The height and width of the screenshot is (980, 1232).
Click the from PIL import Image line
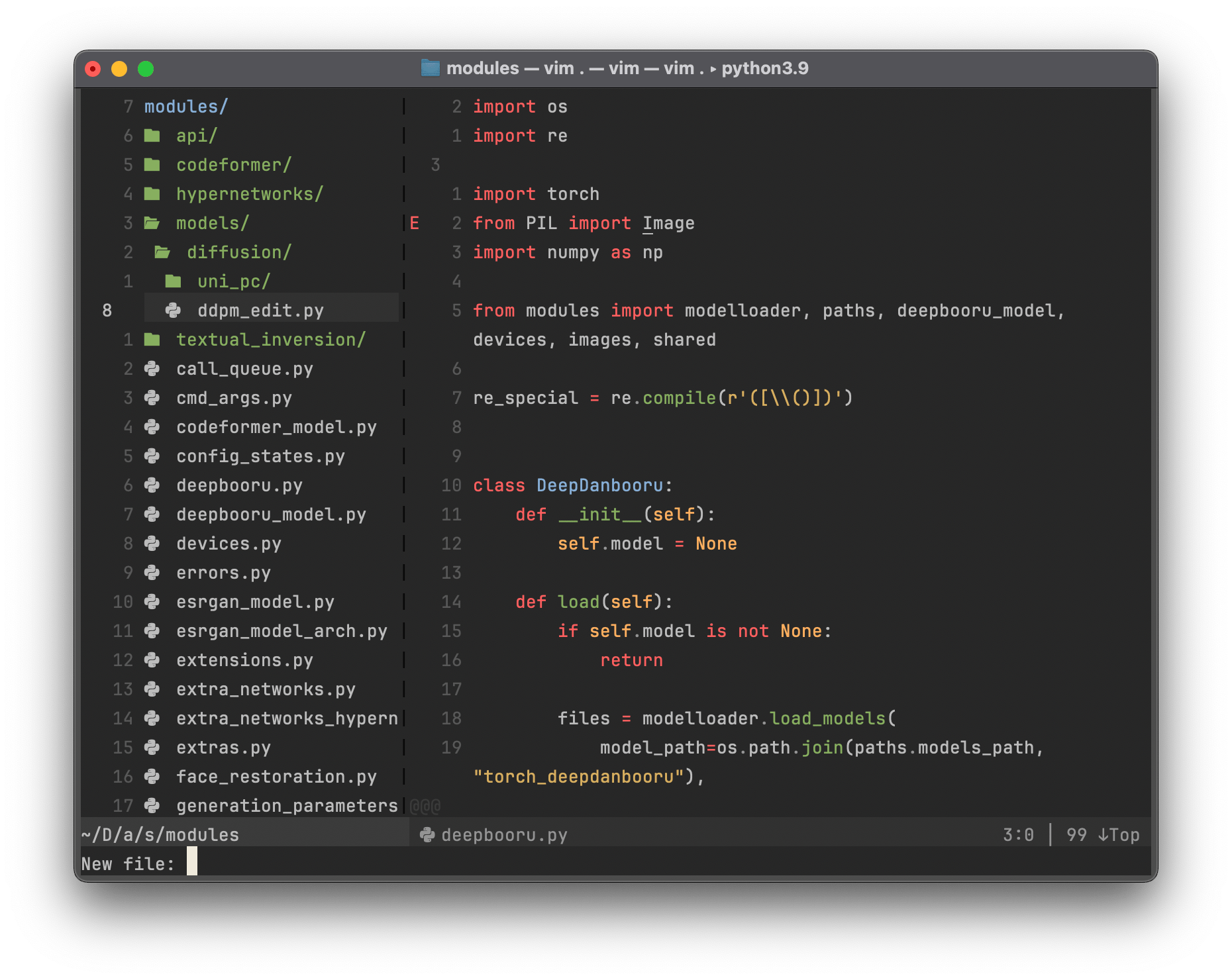pyautogui.click(x=584, y=223)
